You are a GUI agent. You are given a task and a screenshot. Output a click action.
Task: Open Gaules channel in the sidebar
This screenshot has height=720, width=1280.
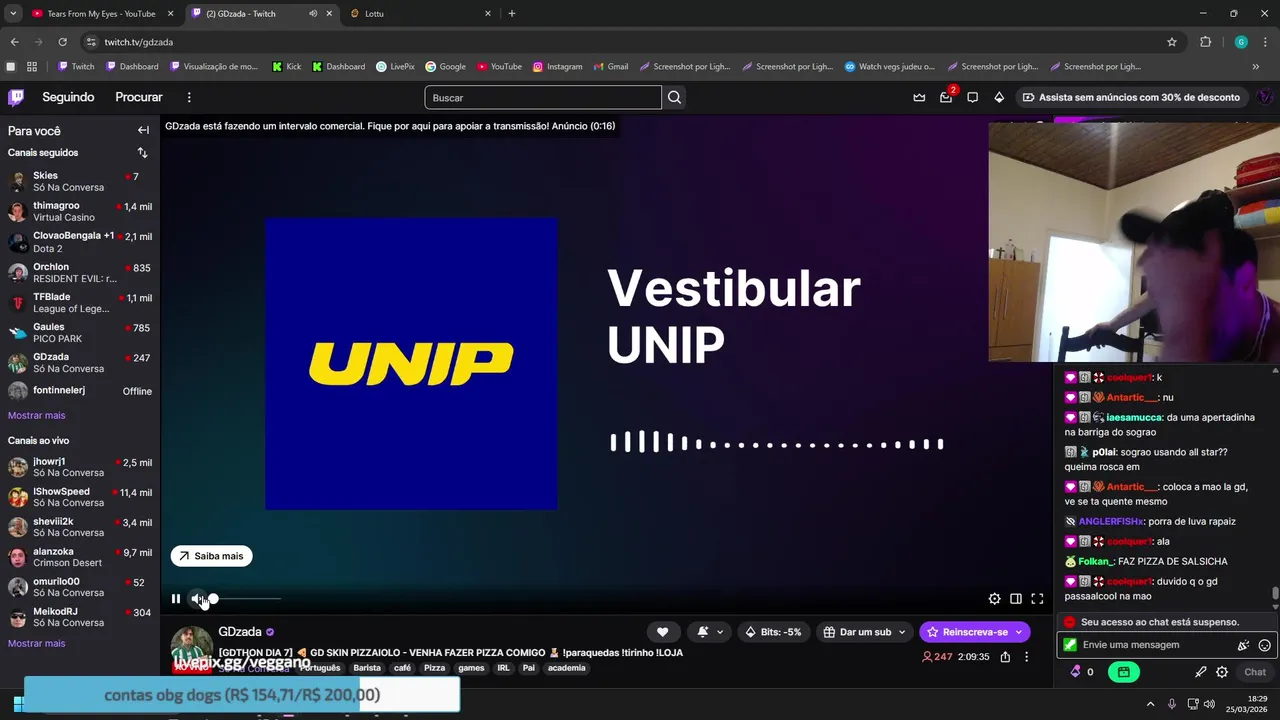coord(80,333)
